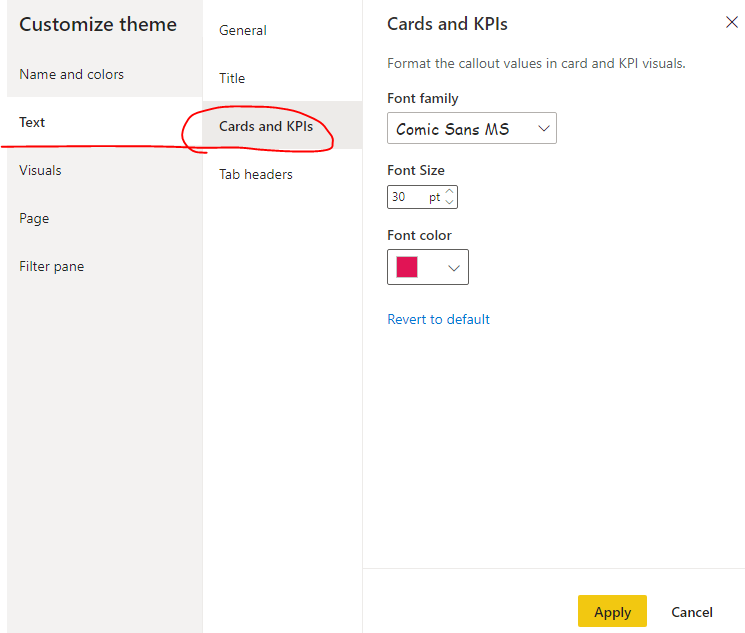This screenshot has width=745, height=633.
Task: Expand the Font color picker chevron
Action: [x=454, y=268]
